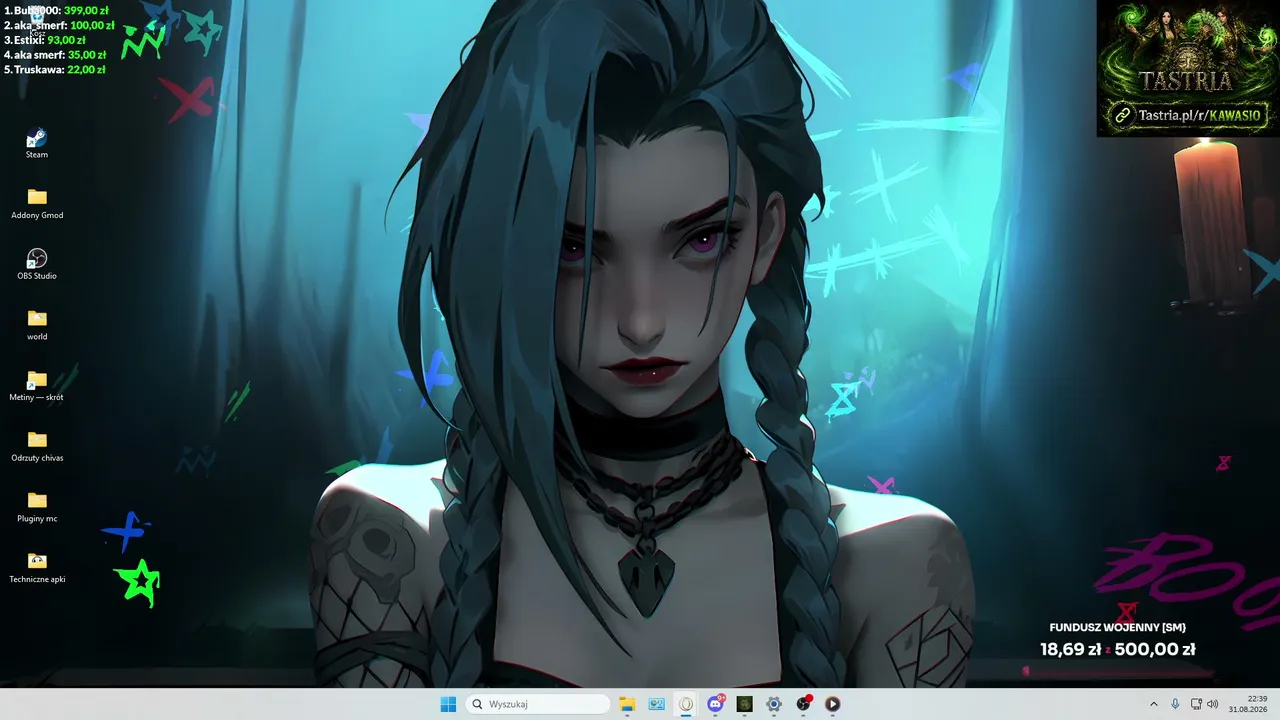Select the world folder on desktop

coord(37,325)
